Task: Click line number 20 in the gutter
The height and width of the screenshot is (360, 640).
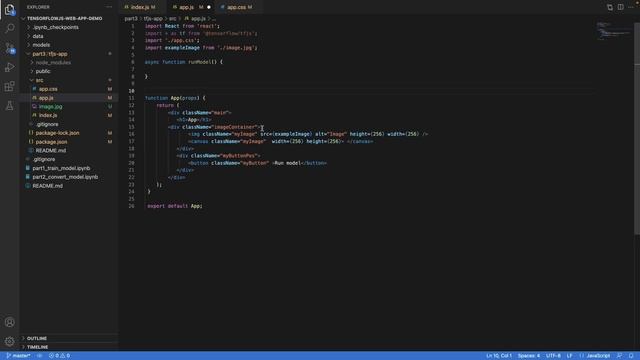Action: pos(131,163)
